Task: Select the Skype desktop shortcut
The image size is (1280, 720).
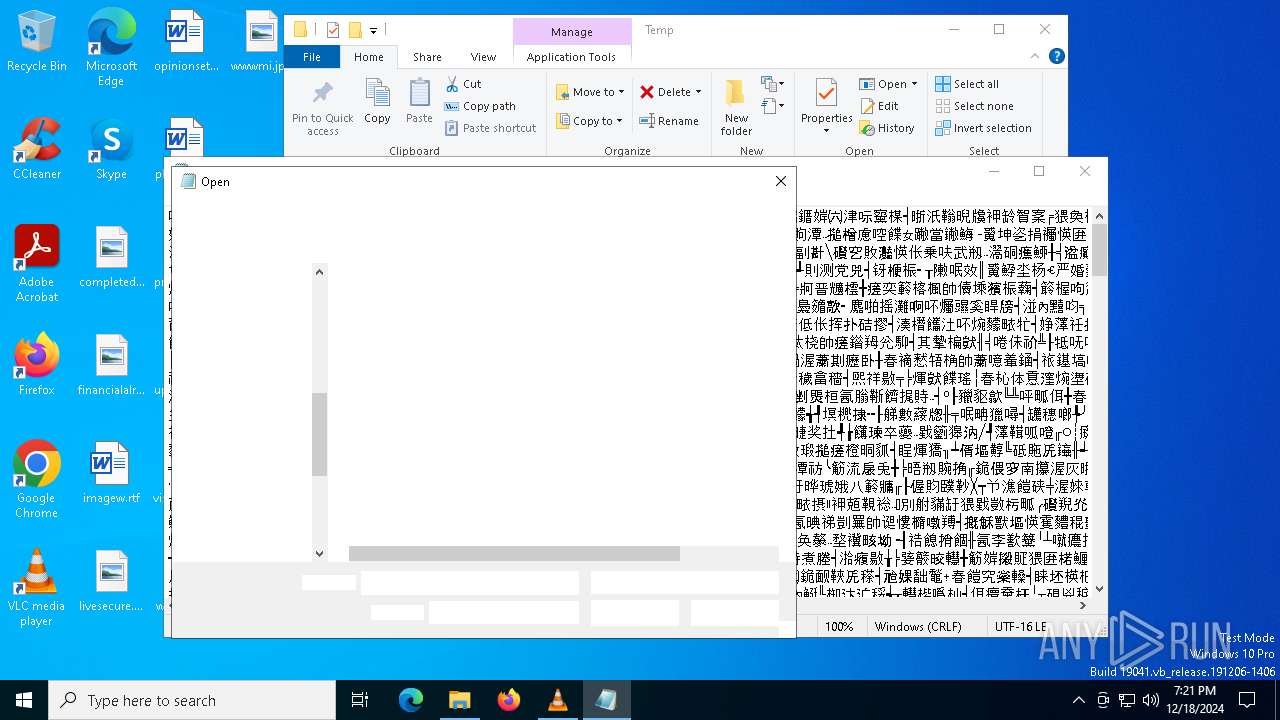Action: [111, 148]
